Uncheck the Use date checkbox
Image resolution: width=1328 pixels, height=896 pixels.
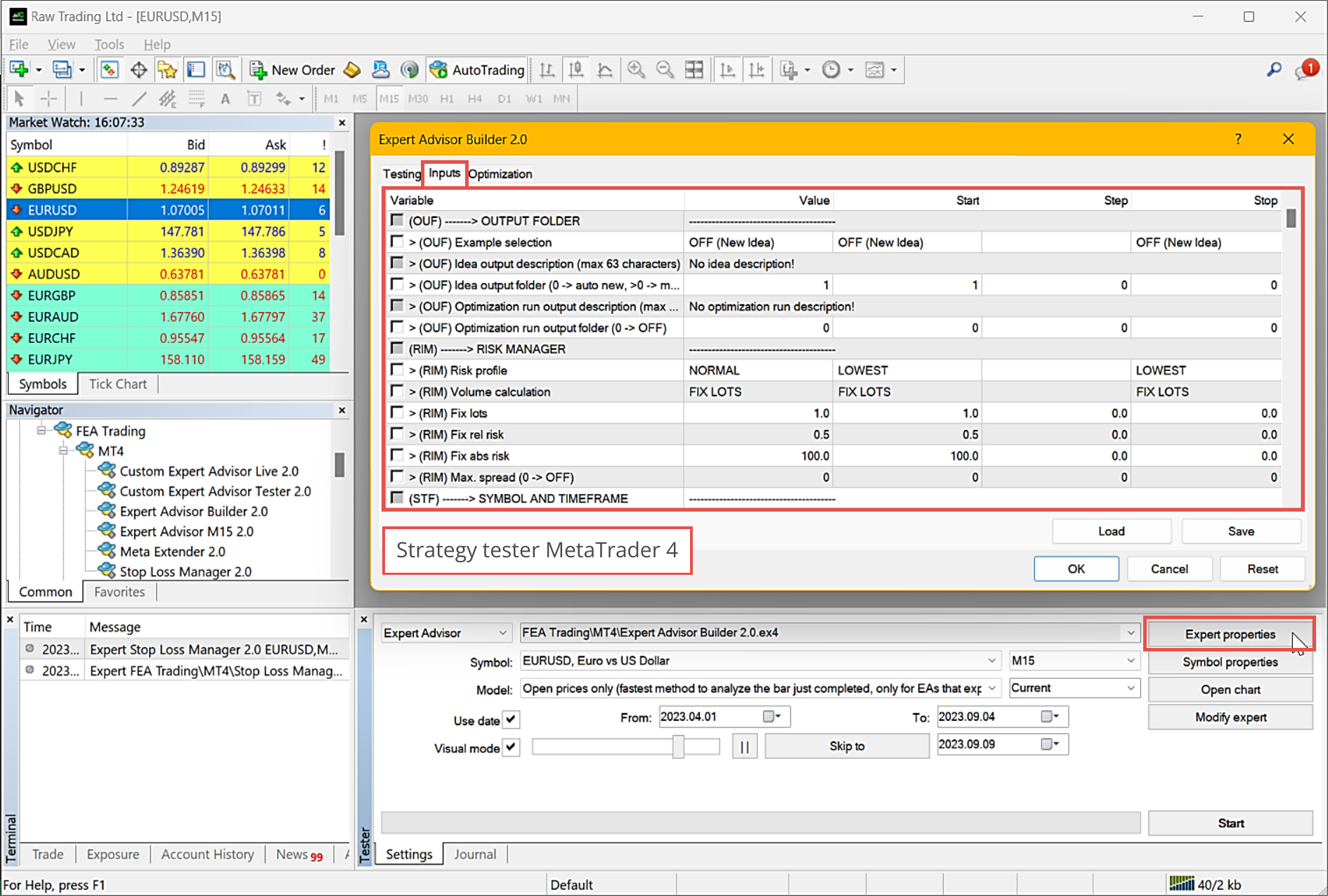point(512,720)
